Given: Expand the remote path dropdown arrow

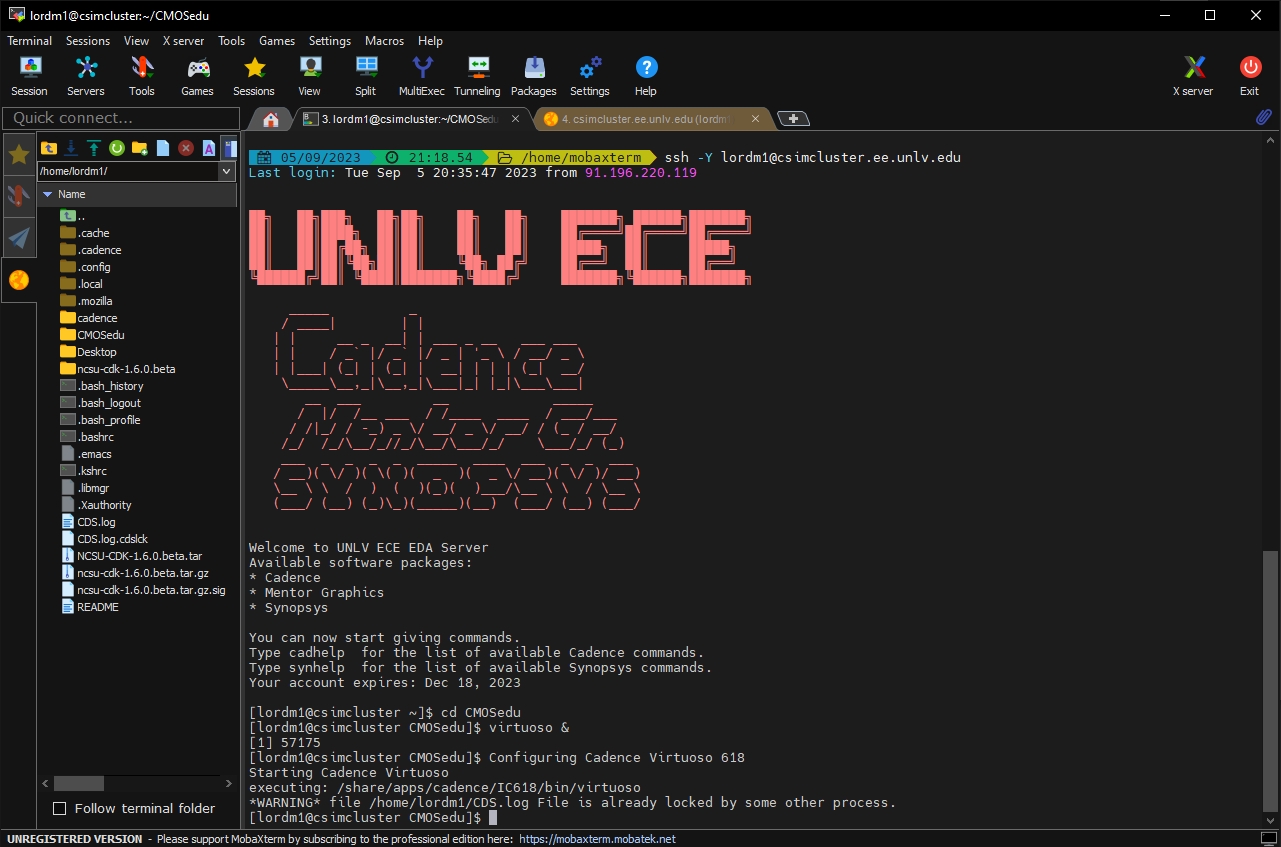Looking at the screenshot, I should (x=226, y=171).
